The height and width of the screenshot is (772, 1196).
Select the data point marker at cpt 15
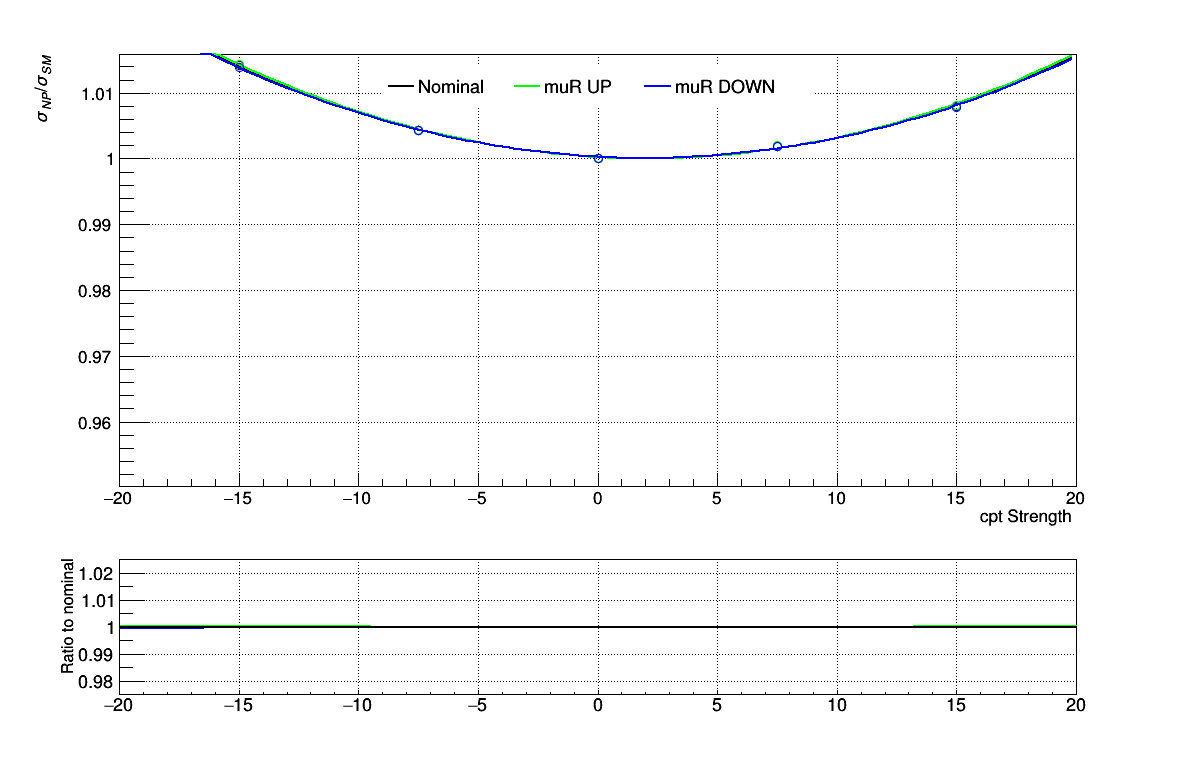click(956, 107)
